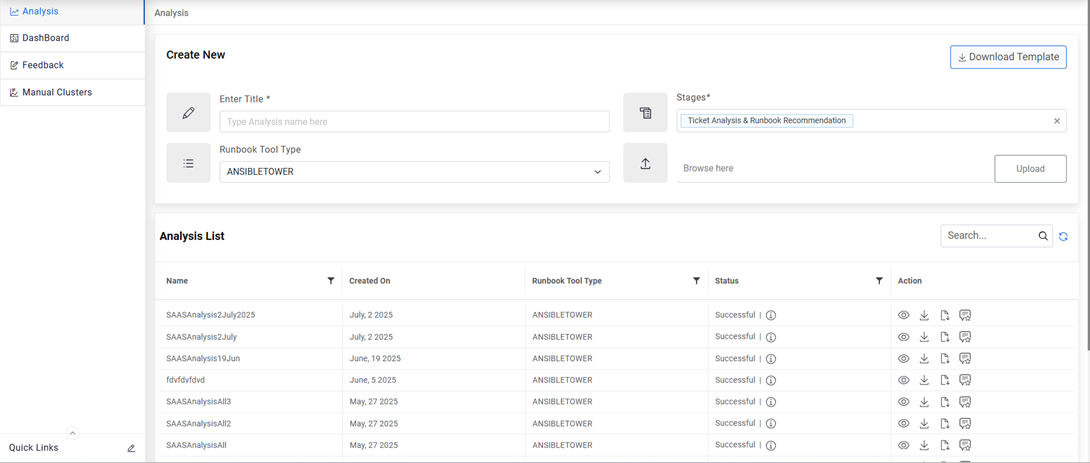Download the SAASAnalysis2July2025 analysis result
1090x463 pixels.
pos(924,315)
